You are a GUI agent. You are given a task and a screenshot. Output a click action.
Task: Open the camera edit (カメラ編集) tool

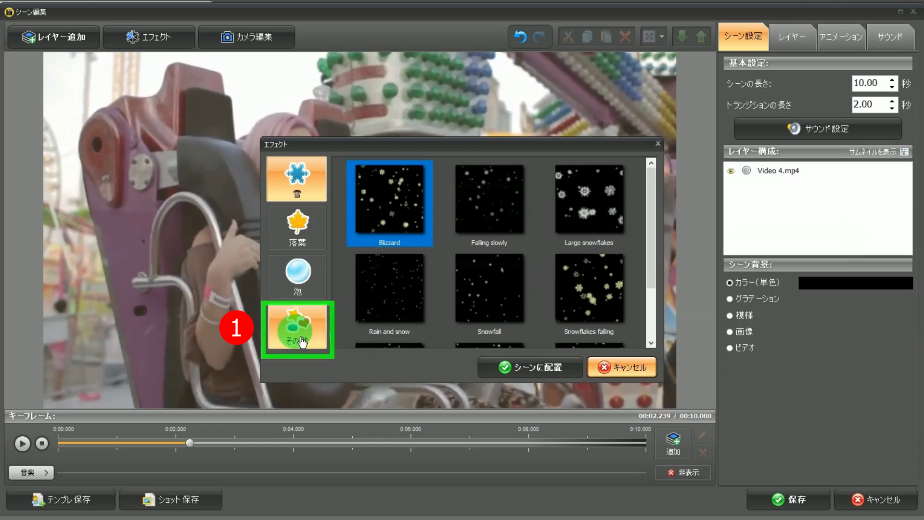246,37
